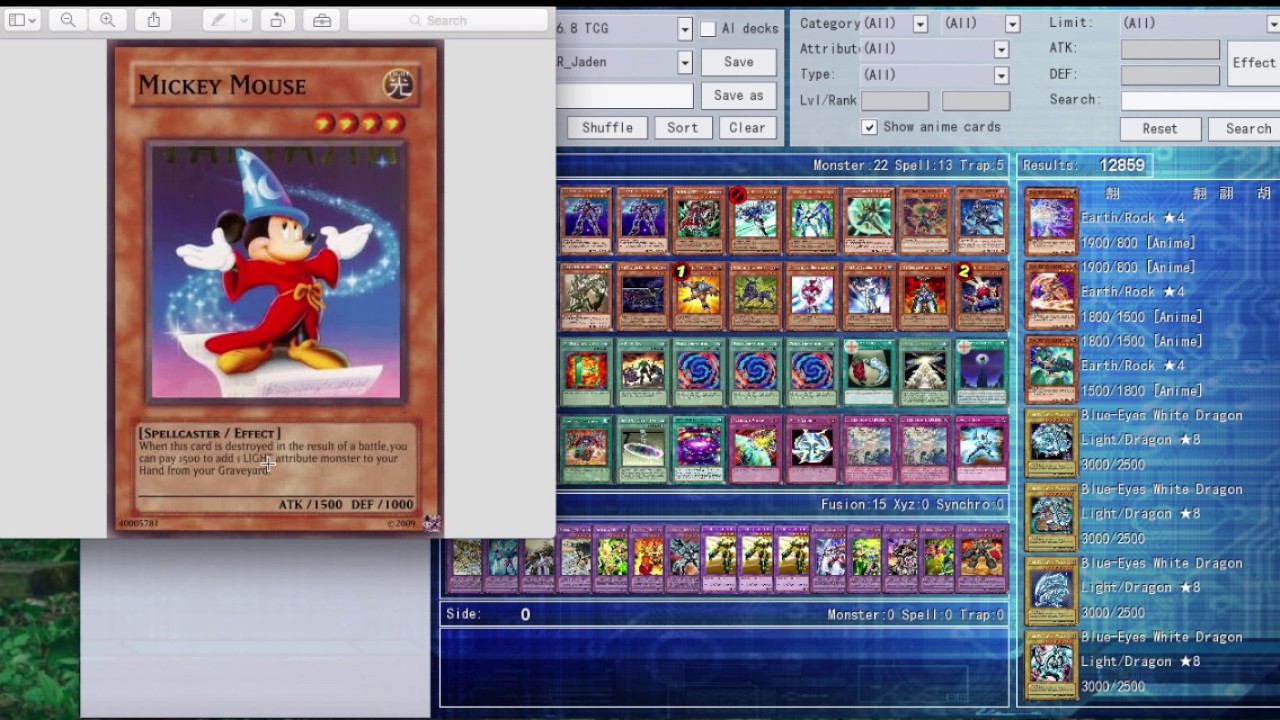The height and width of the screenshot is (720, 1280).
Task: Sort the deck cards
Action: (683, 128)
